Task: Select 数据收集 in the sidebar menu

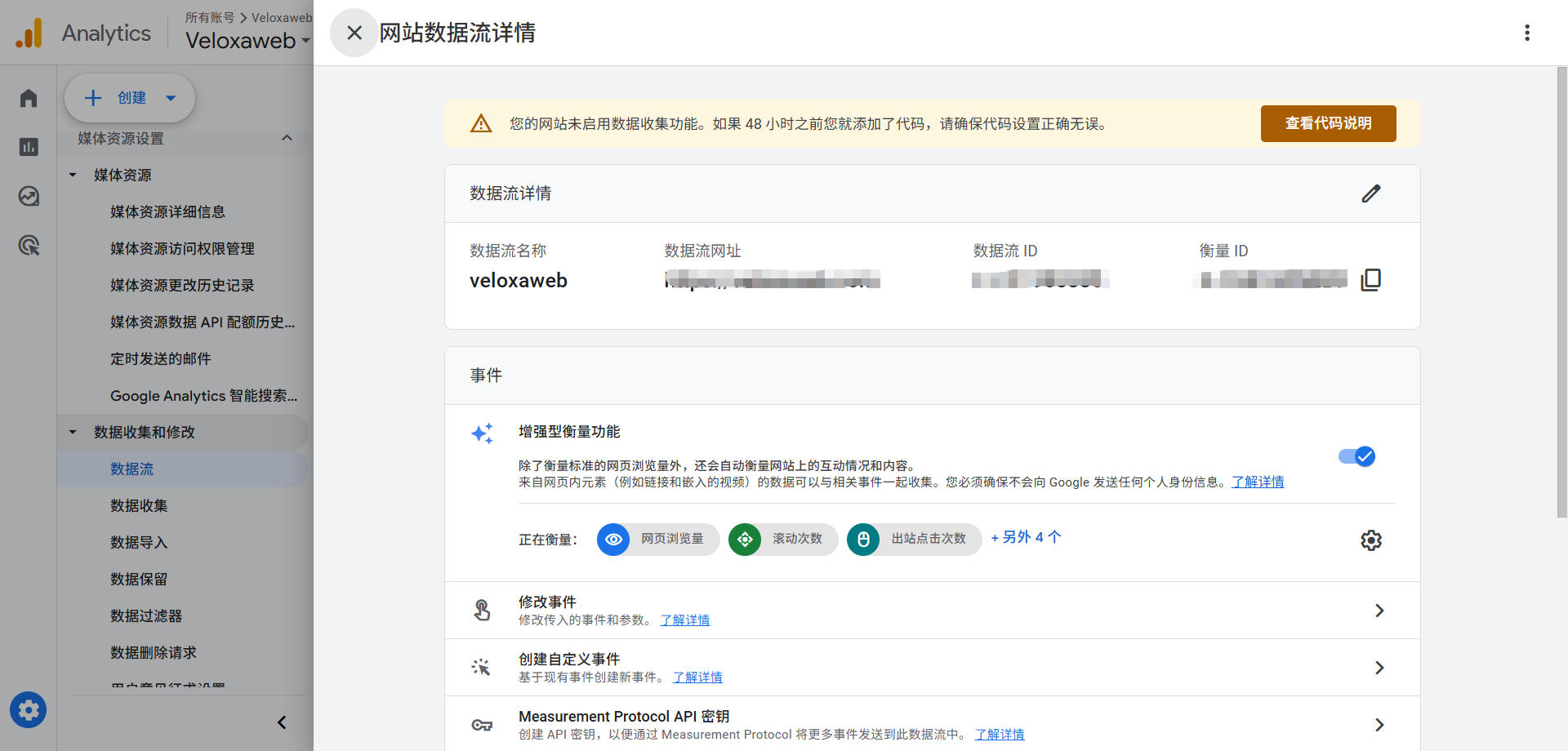Action: point(139,505)
